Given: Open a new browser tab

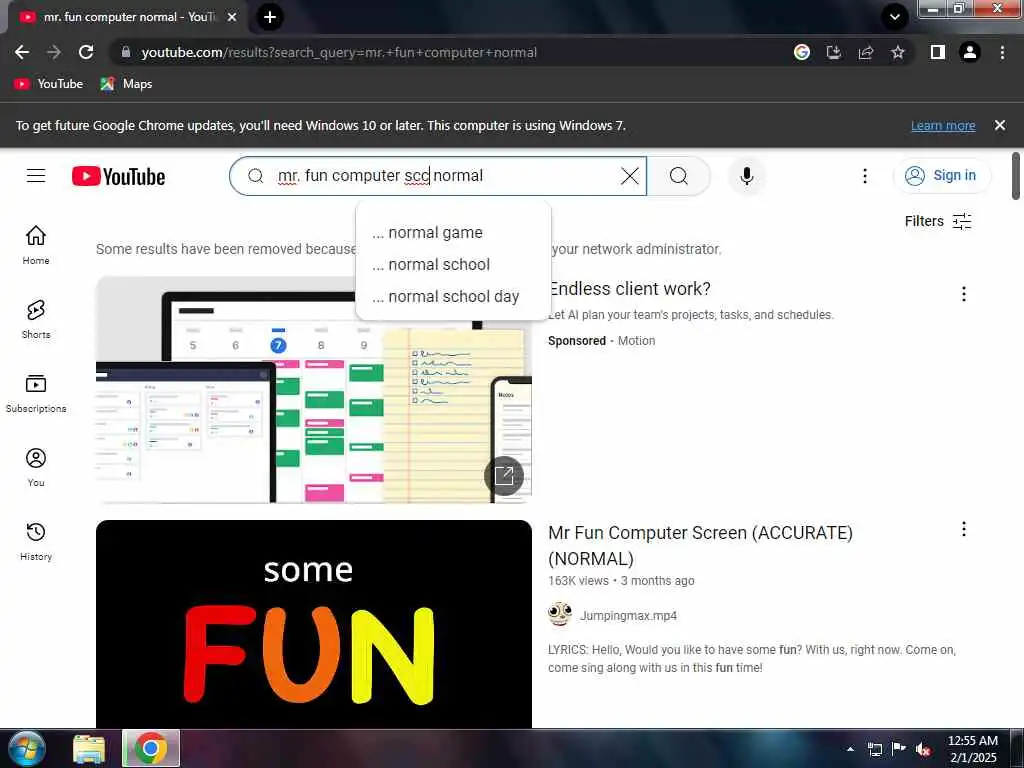Looking at the screenshot, I should (270, 17).
